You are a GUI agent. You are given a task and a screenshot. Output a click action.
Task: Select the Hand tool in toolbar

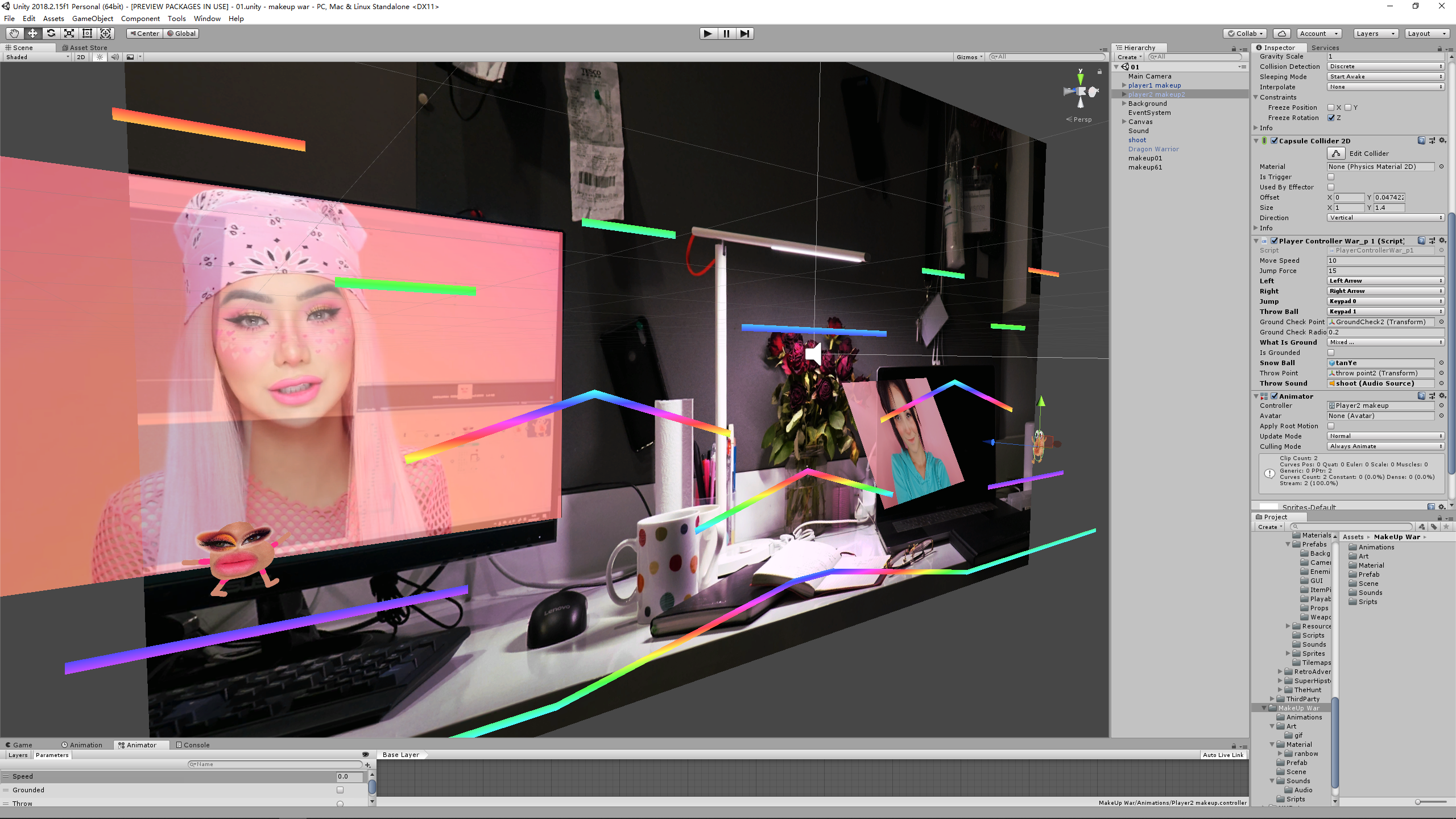tap(14, 34)
